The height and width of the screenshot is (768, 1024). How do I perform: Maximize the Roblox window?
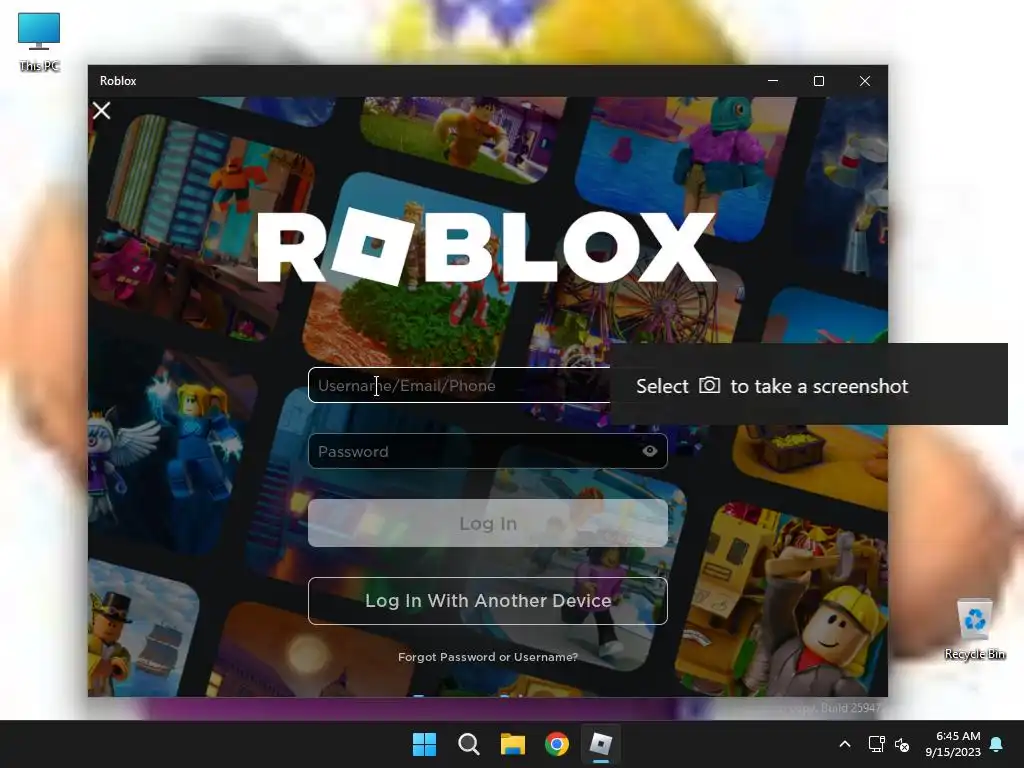[x=818, y=81]
